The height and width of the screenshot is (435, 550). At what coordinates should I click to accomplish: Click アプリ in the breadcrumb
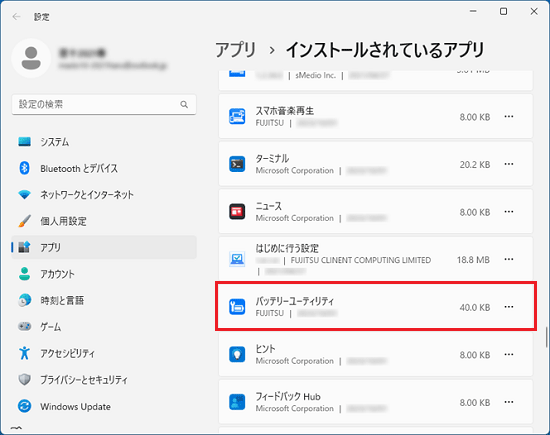(x=236, y=50)
